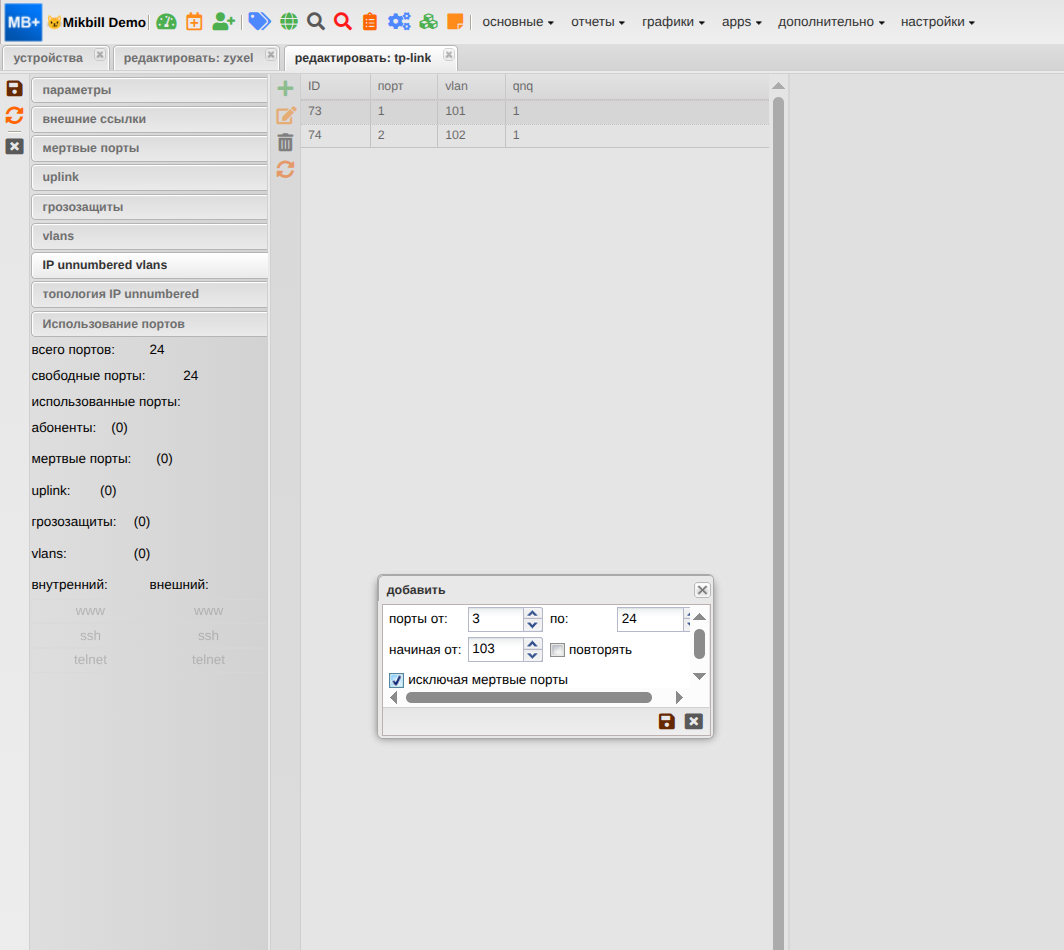This screenshot has height=950, width=1064.
Task: Open the дополнительно dropdown menu
Action: coord(831,22)
